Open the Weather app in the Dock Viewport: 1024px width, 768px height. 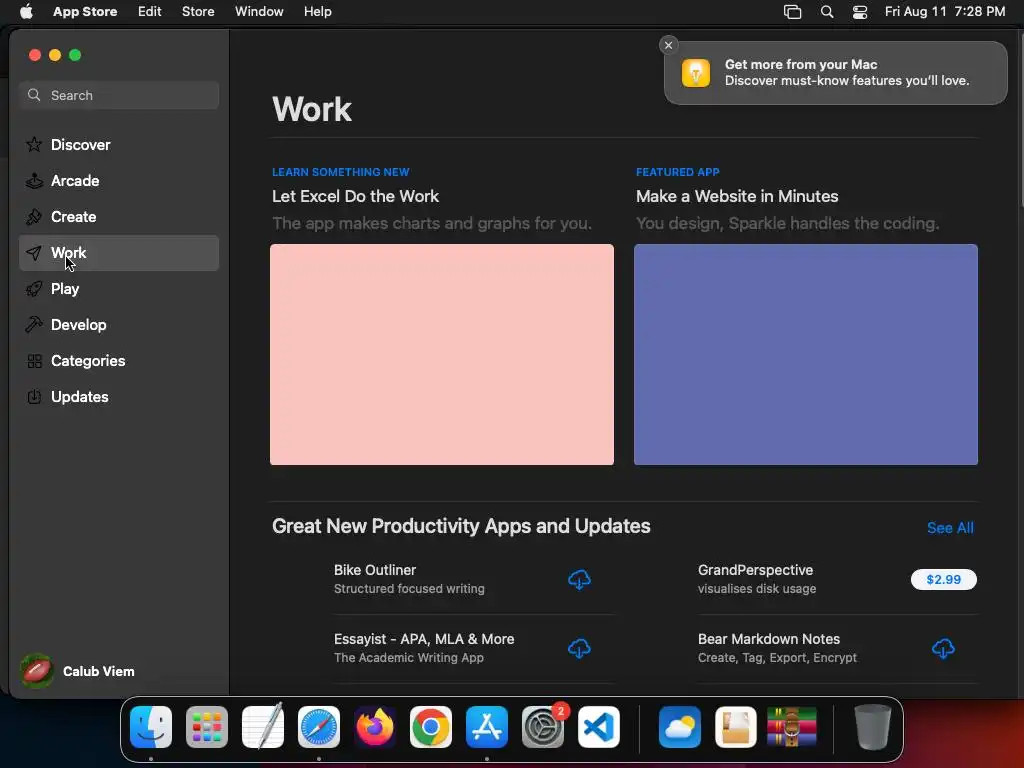point(680,727)
